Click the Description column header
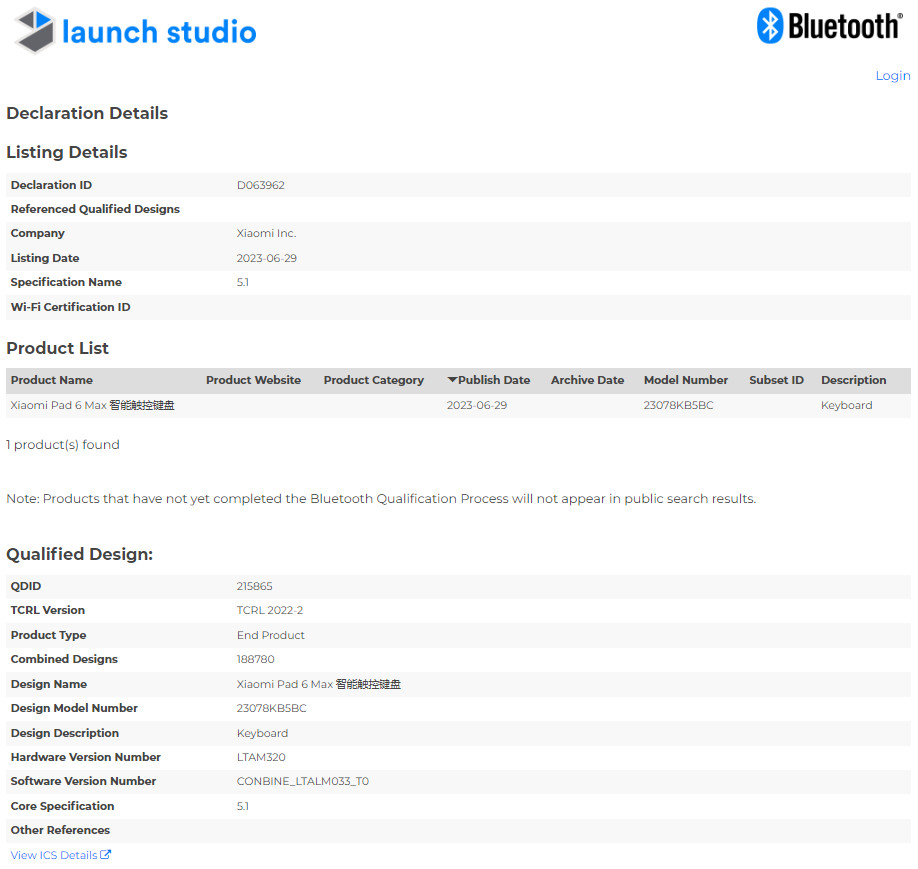 (853, 380)
